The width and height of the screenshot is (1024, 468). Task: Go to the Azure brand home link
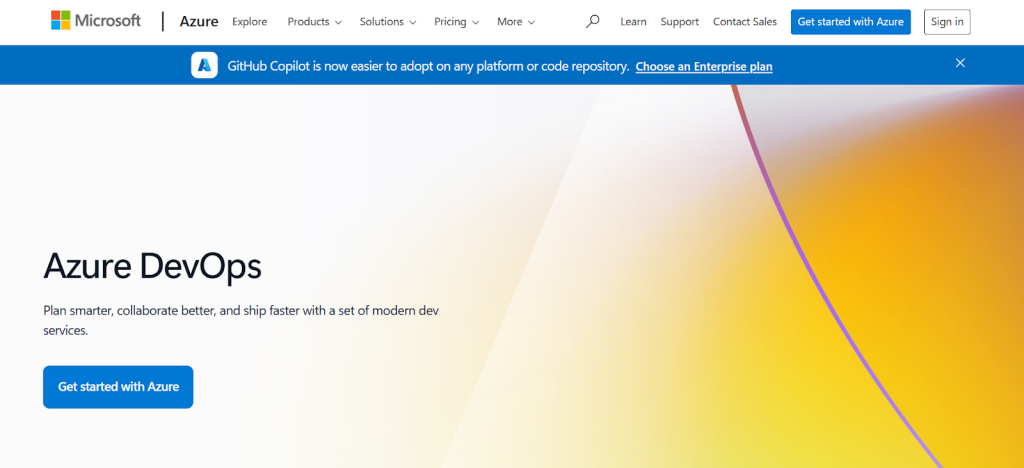tap(198, 21)
